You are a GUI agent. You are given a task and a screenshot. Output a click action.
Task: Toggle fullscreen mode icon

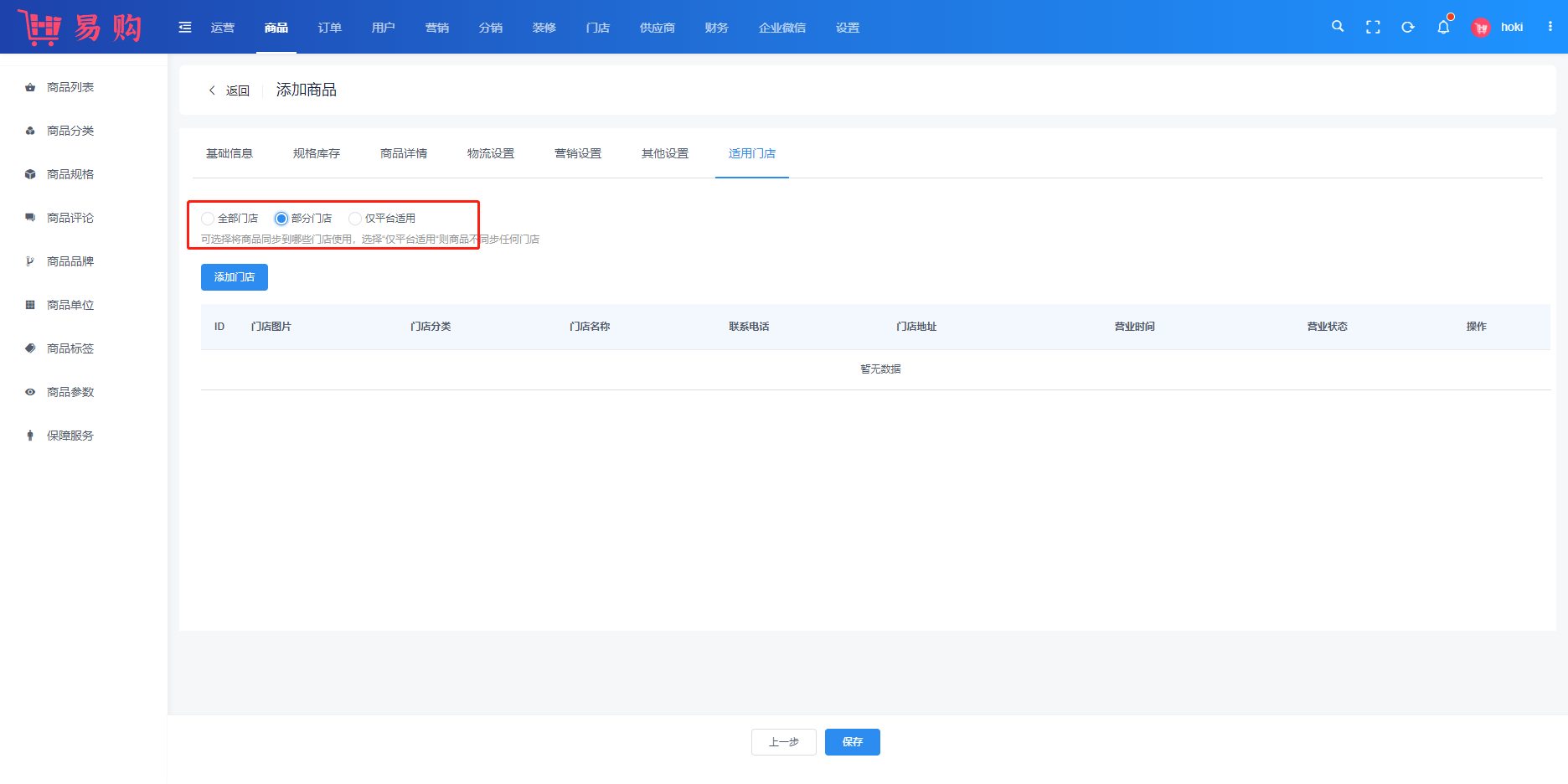pyautogui.click(x=1373, y=27)
